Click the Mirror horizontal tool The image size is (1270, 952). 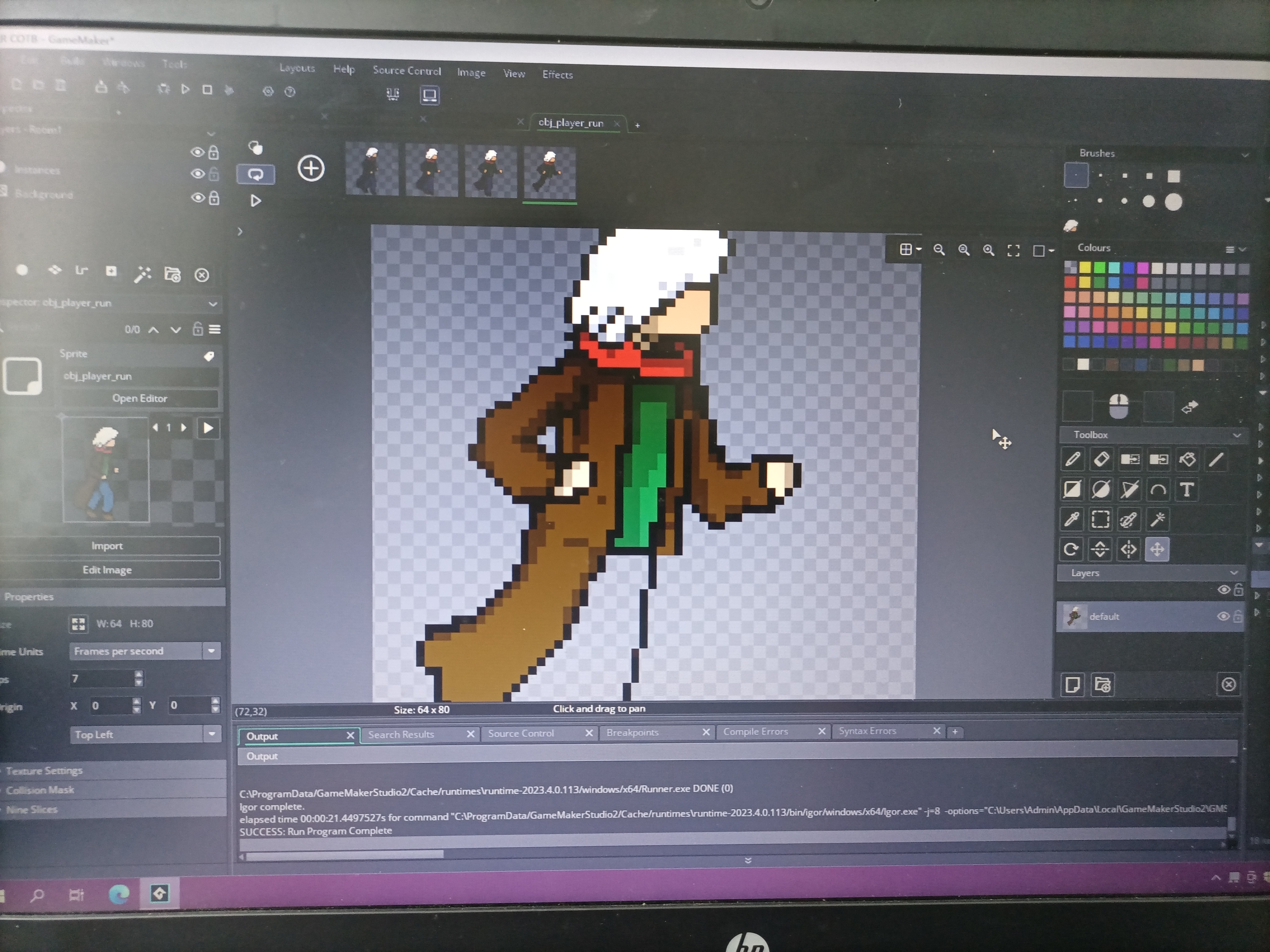pos(1128,549)
